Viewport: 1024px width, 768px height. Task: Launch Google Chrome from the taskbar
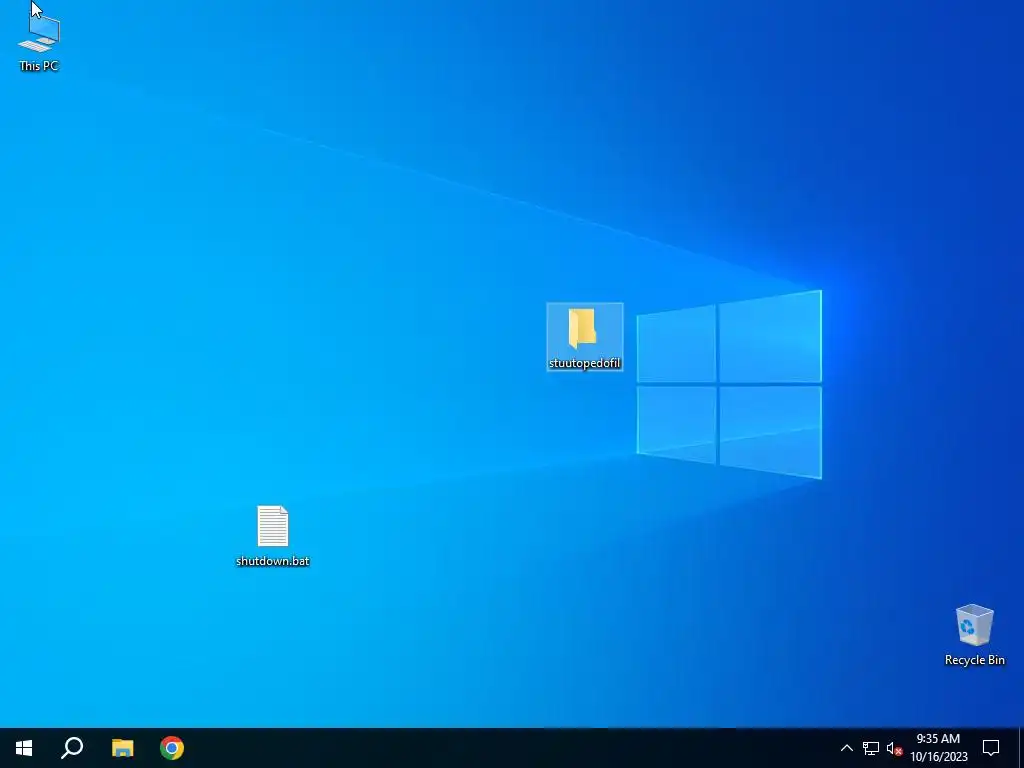click(x=172, y=748)
